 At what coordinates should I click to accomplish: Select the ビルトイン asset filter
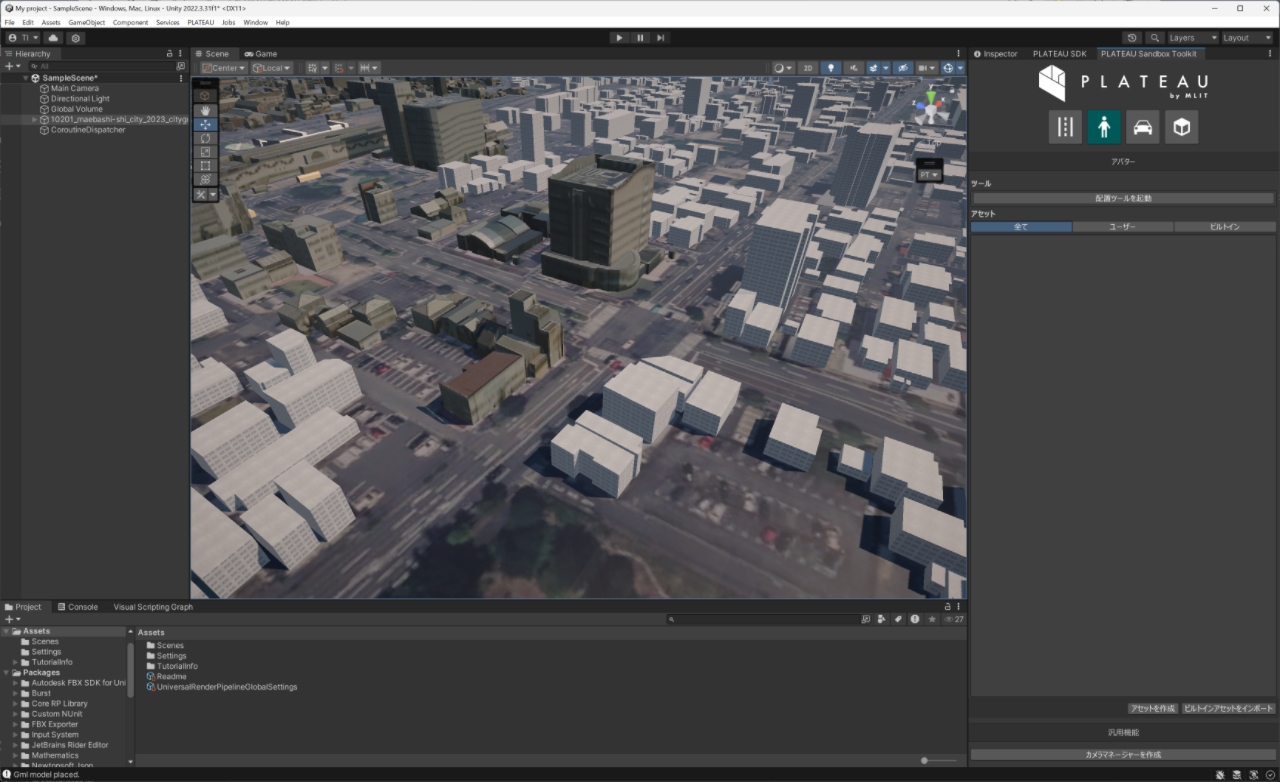pyautogui.click(x=1225, y=227)
